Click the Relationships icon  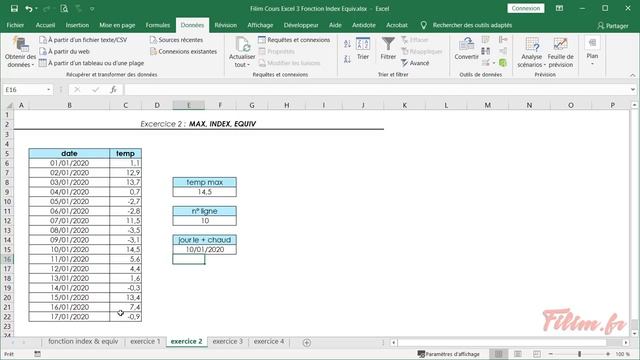(503, 51)
